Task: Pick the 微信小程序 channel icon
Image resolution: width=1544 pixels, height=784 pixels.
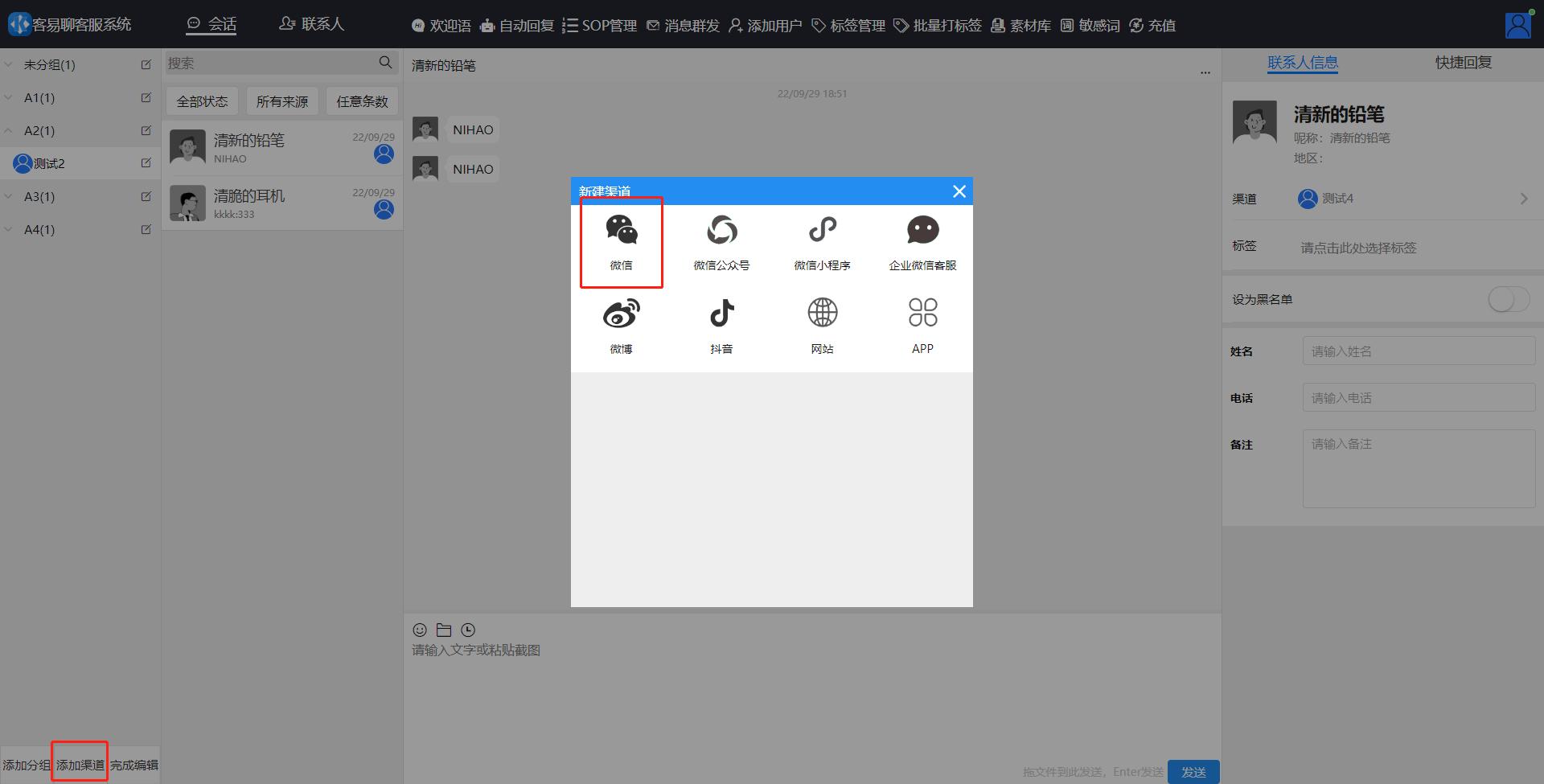Action: coord(823,231)
